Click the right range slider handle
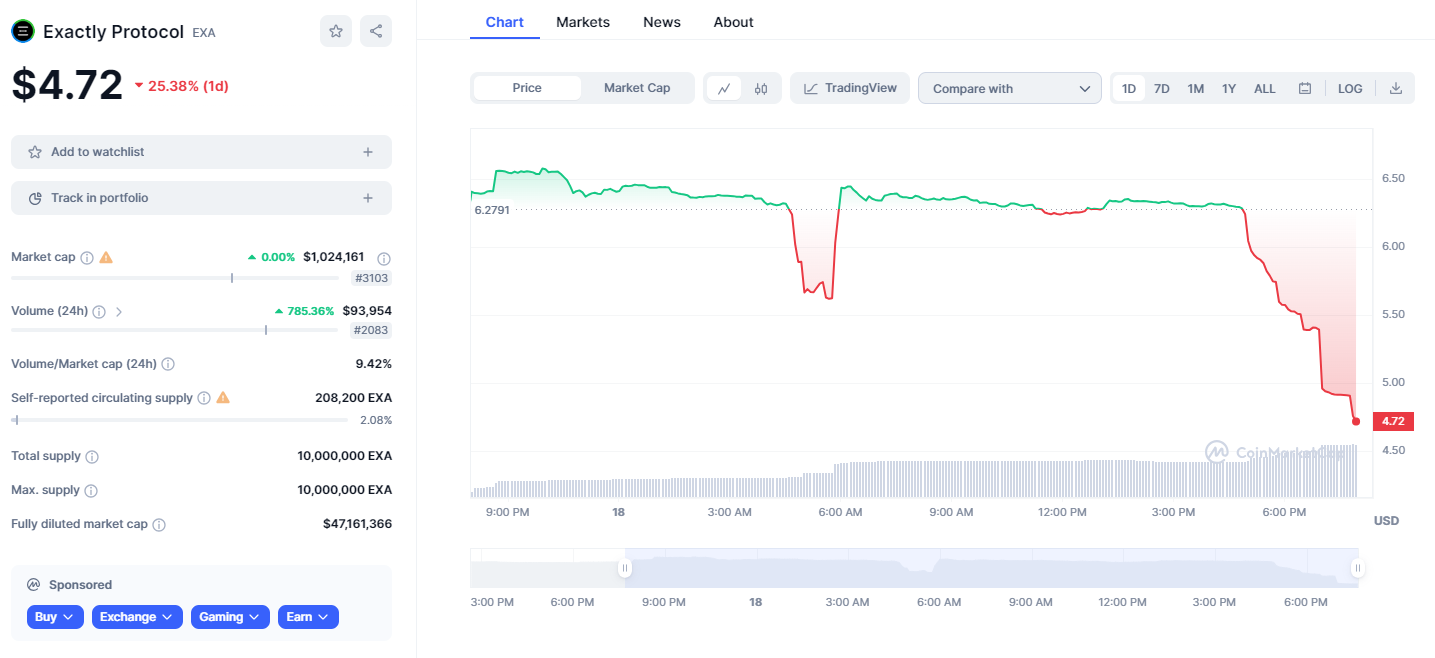 pyautogui.click(x=1358, y=568)
